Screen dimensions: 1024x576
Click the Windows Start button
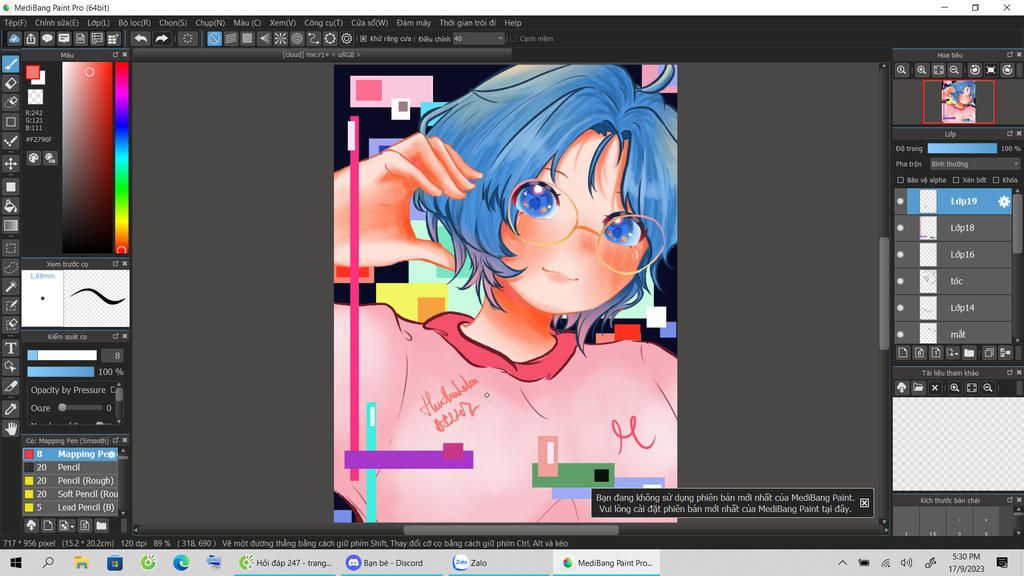[16, 562]
